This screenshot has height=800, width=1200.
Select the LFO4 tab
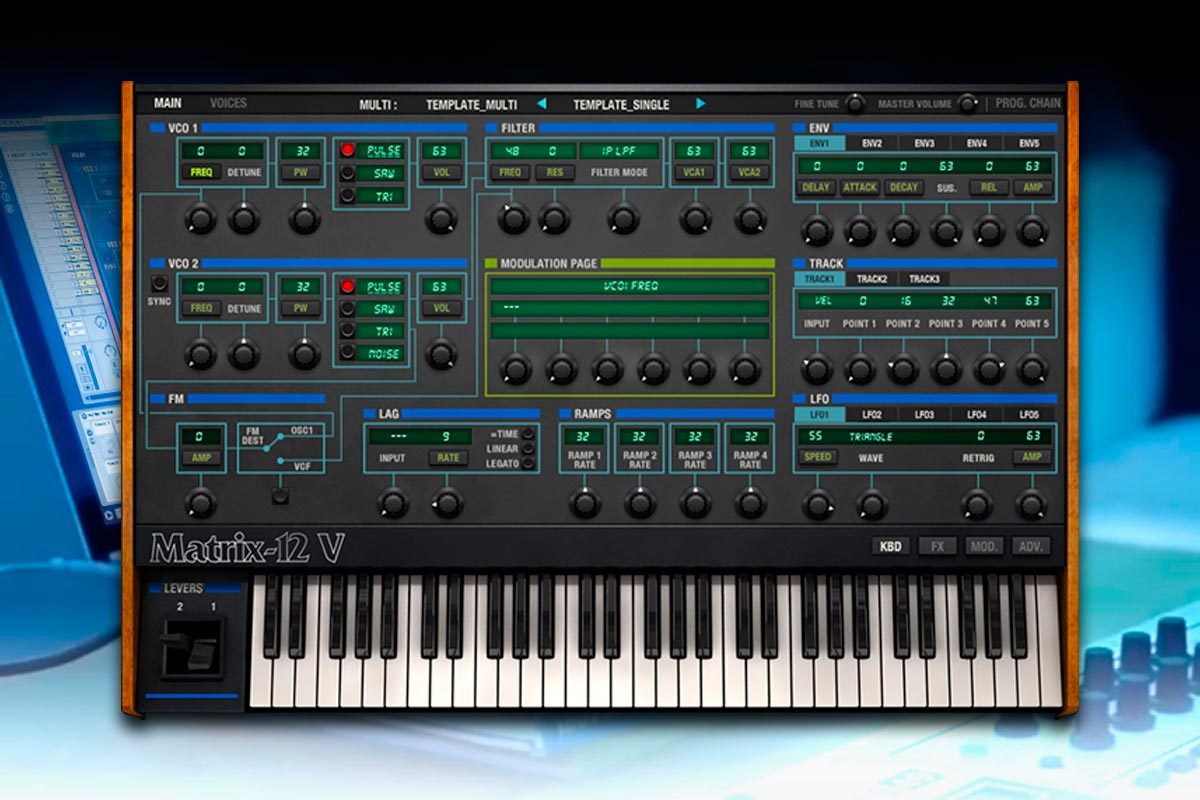pyautogui.click(x=976, y=414)
